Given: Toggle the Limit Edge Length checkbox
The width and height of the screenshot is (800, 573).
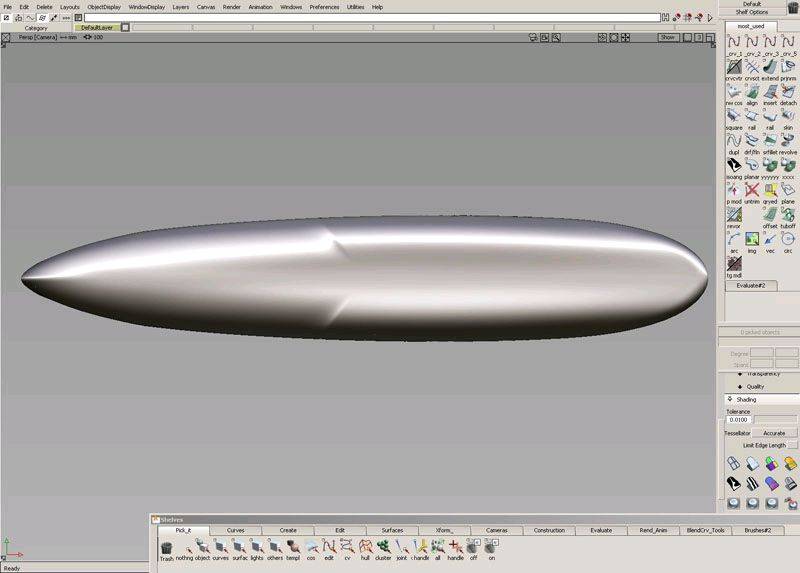Looking at the screenshot, I should [x=792, y=445].
